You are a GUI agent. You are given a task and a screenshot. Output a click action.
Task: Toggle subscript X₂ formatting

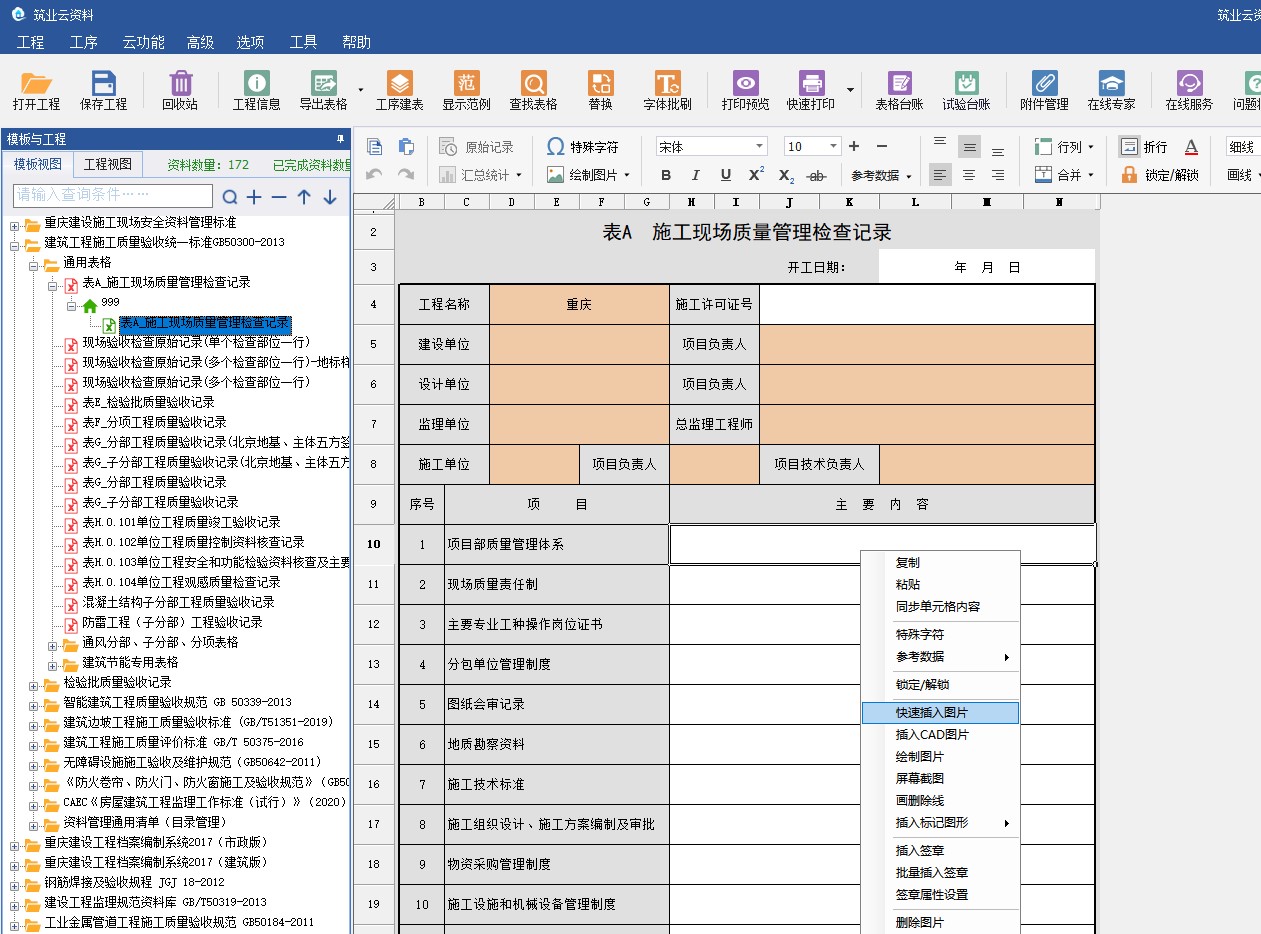(x=787, y=175)
